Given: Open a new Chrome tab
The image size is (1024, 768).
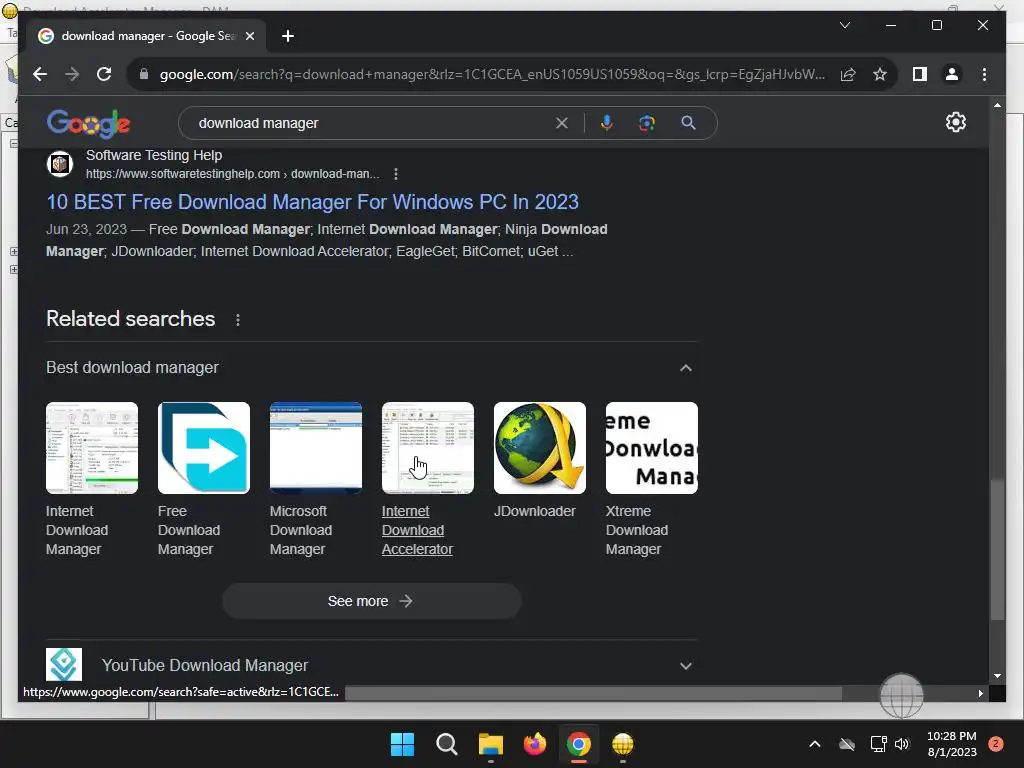Looking at the screenshot, I should tap(287, 36).
